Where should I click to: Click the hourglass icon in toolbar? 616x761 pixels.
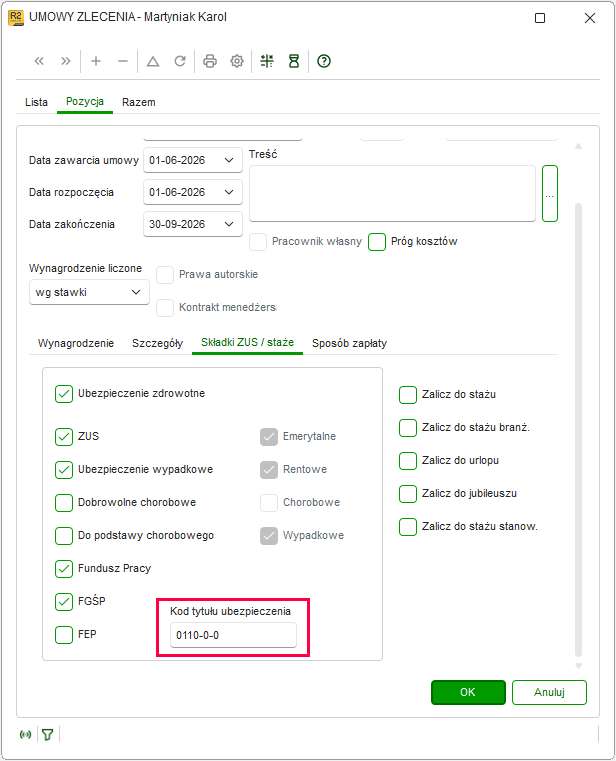point(294,61)
